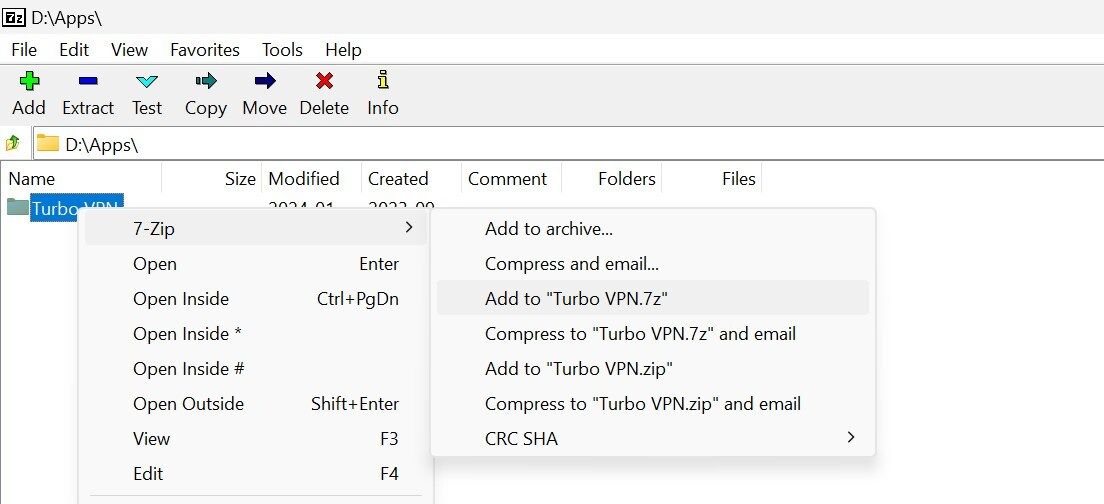Image resolution: width=1104 pixels, height=504 pixels.
Task: Choose Open Inside # entry
Action: pyautogui.click(x=256, y=369)
